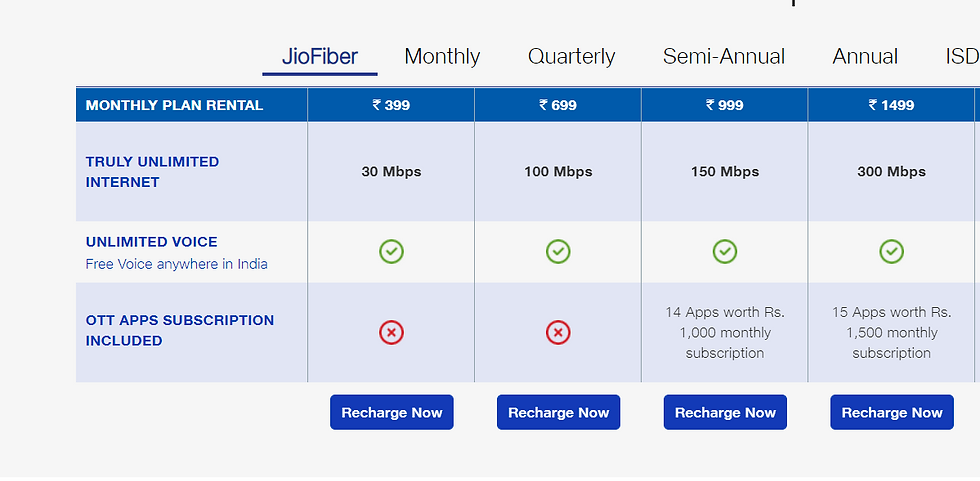
Task: Click the 14 Apps subscription text
Action: (725, 332)
